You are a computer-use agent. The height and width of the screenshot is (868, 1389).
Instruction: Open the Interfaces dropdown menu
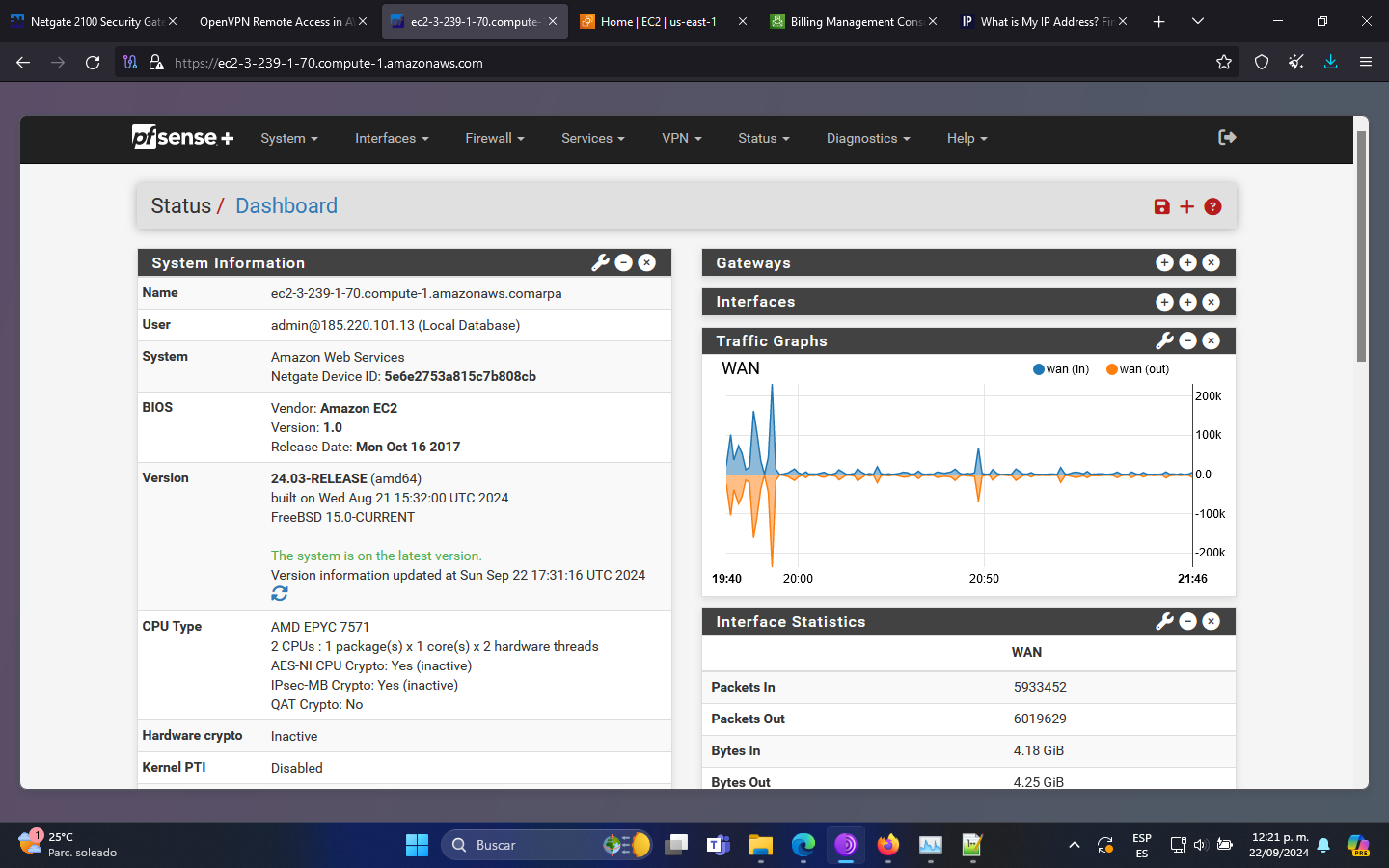(392, 138)
